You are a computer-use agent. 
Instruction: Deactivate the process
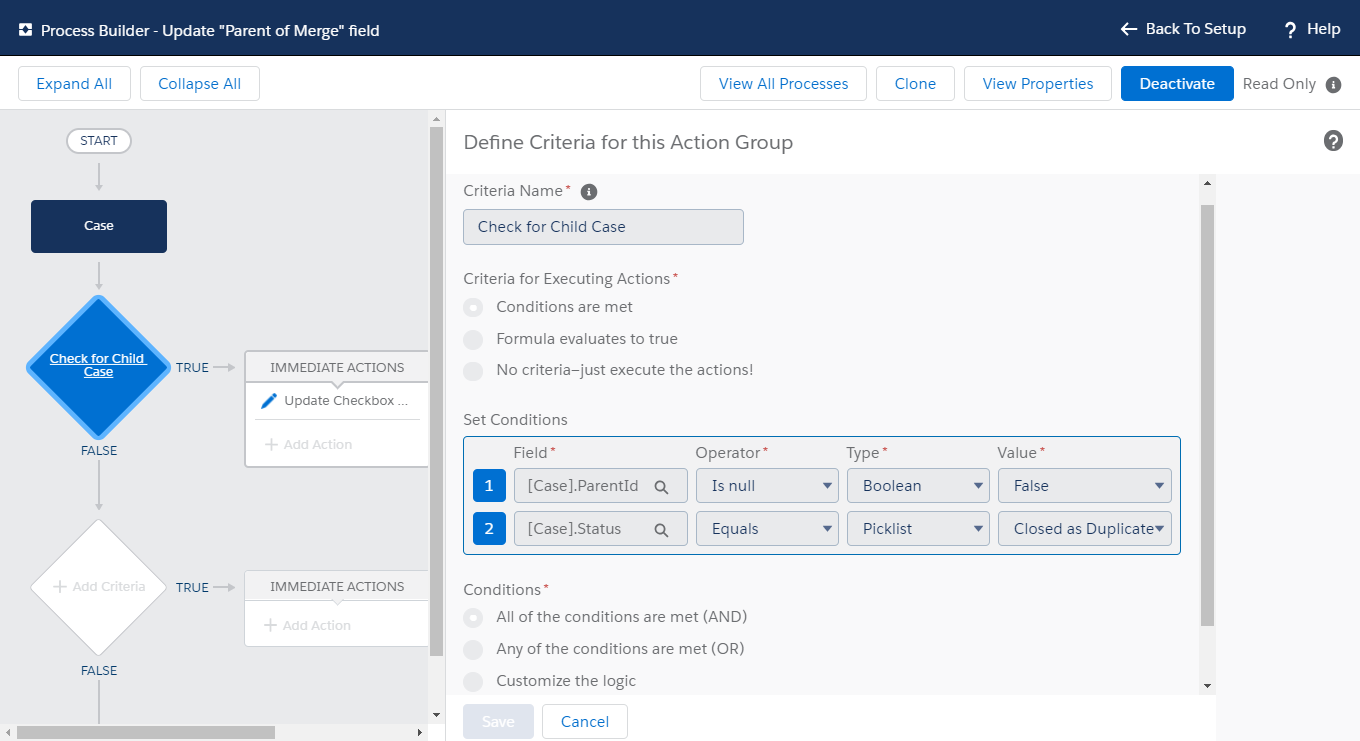click(x=1177, y=84)
